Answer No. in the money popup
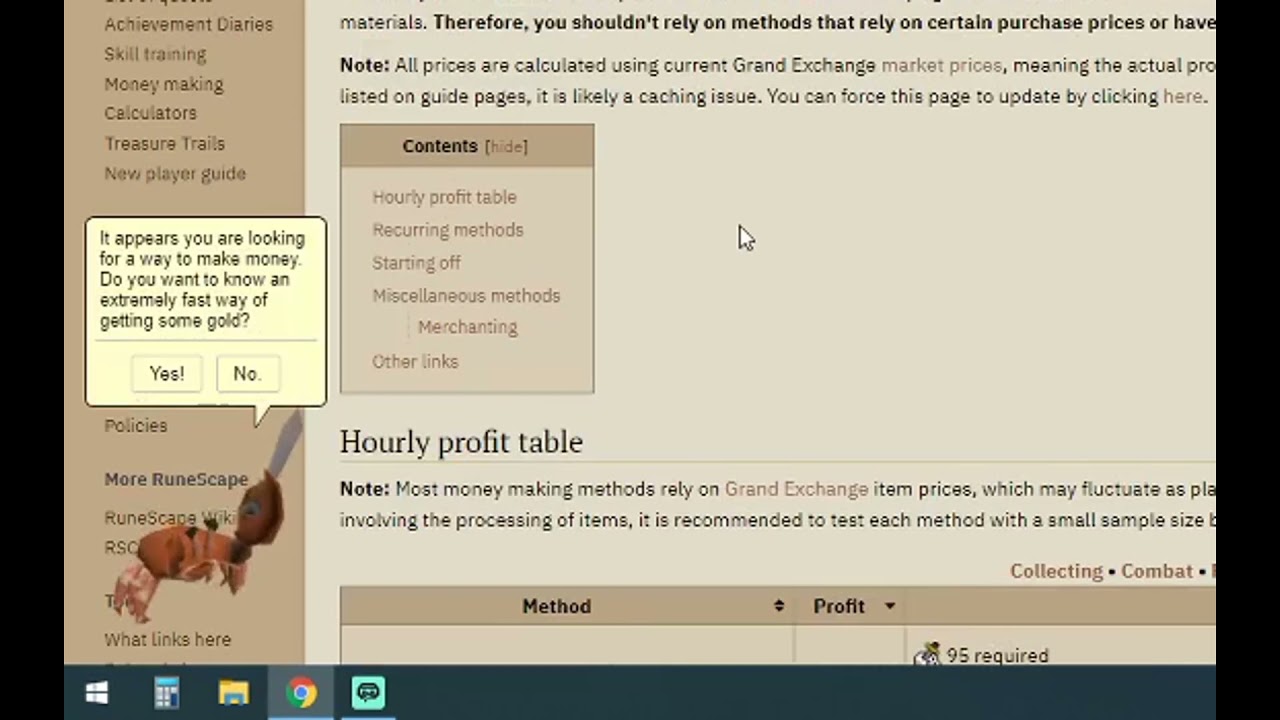This screenshot has width=1280, height=720. click(x=246, y=373)
